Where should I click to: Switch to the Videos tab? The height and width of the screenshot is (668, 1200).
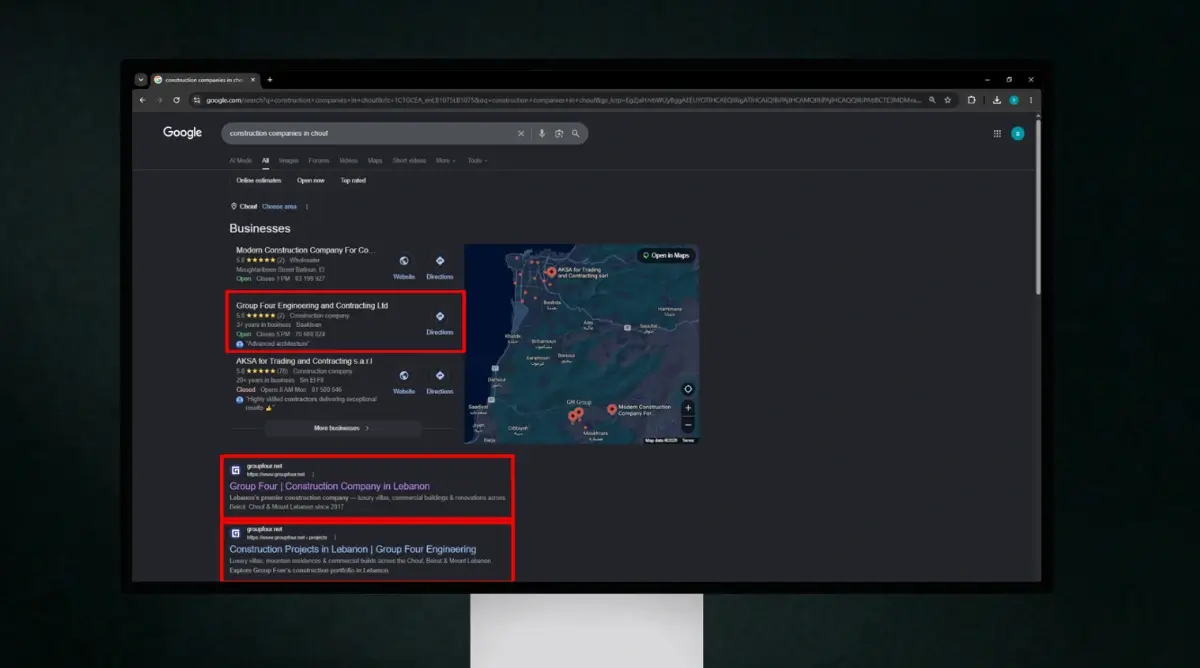pyautogui.click(x=348, y=160)
